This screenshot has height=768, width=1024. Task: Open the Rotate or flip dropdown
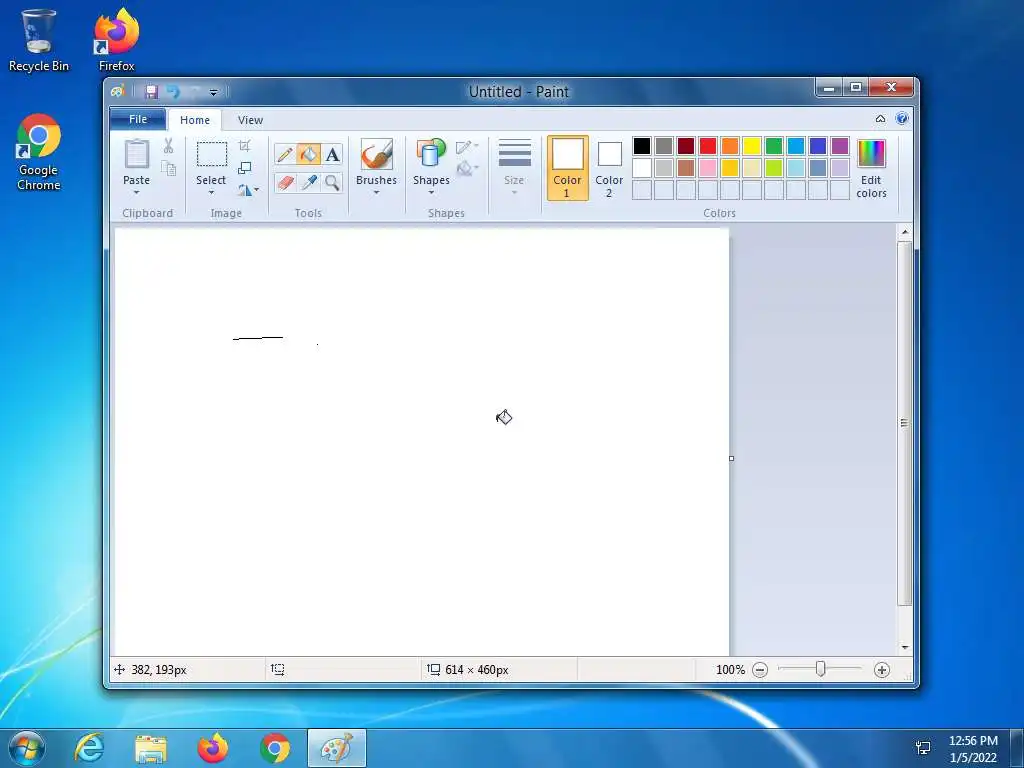tap(248, 190)
